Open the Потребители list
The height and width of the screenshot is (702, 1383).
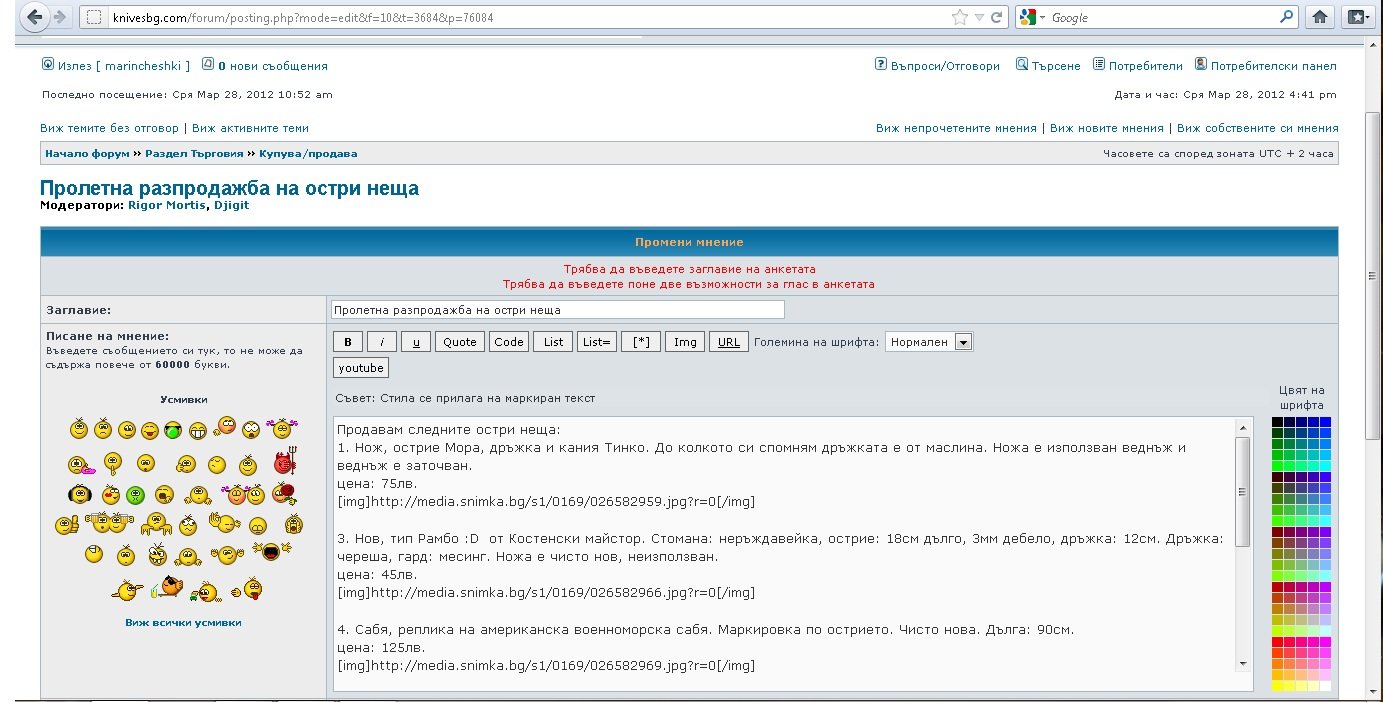click(x=1138, y=66)
